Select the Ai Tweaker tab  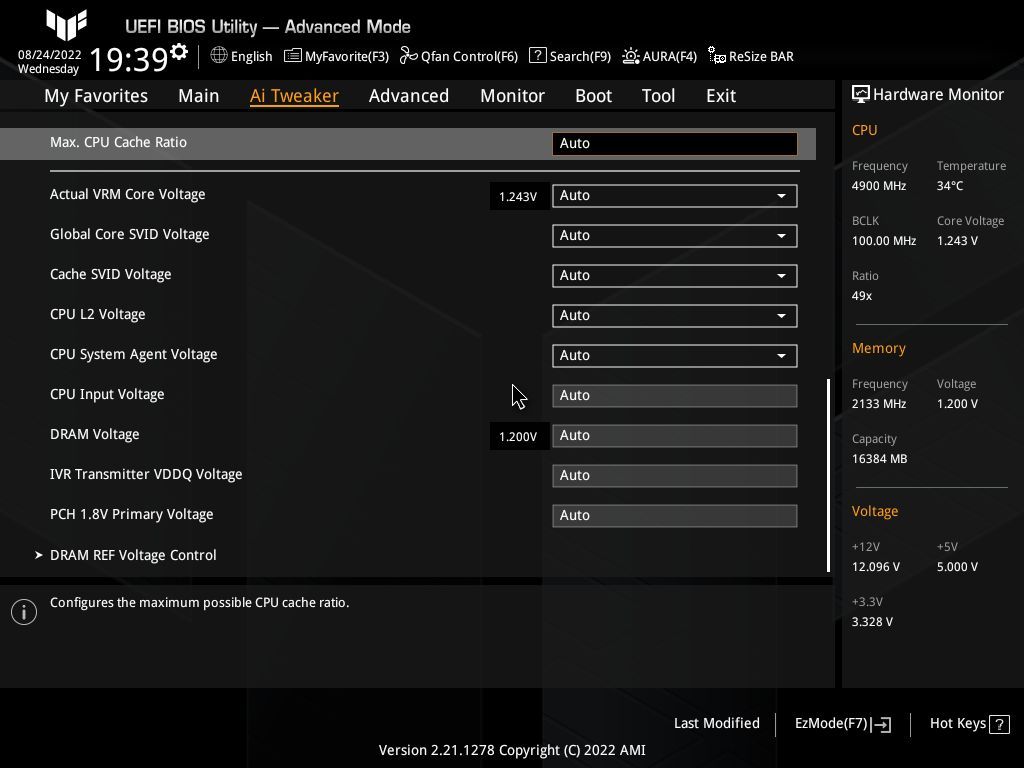(x=294, y=95)
